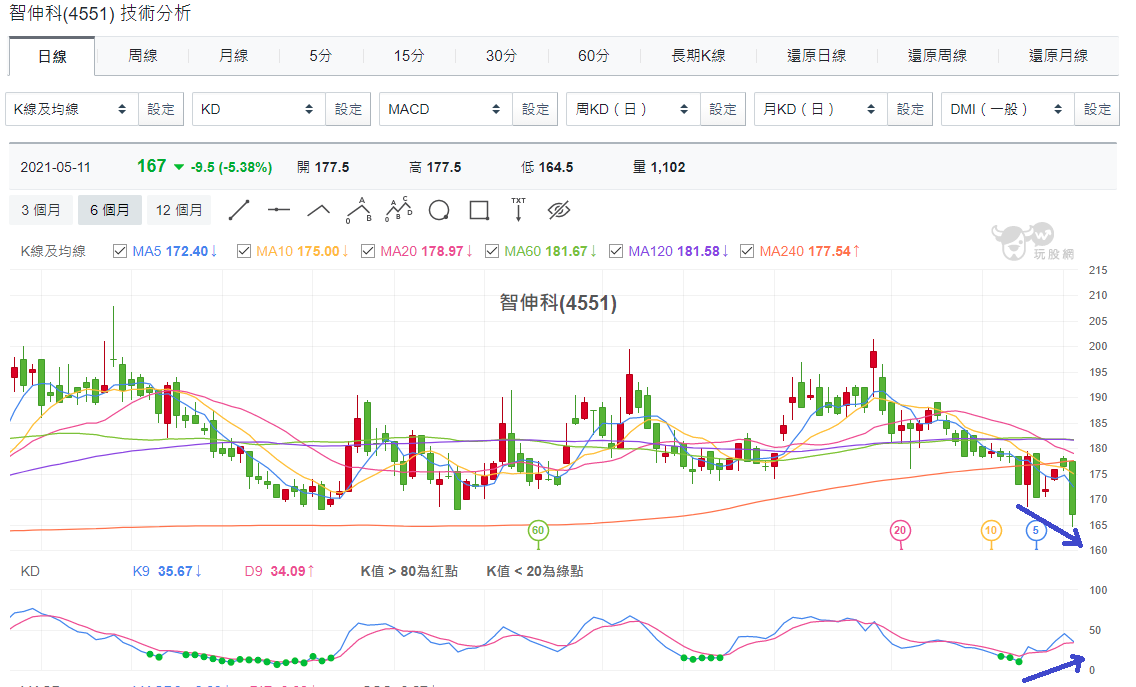
Task: Click the 智伸科(4551) 技術分析 heading
Action: pyautogui.click(x=100, y=14)
